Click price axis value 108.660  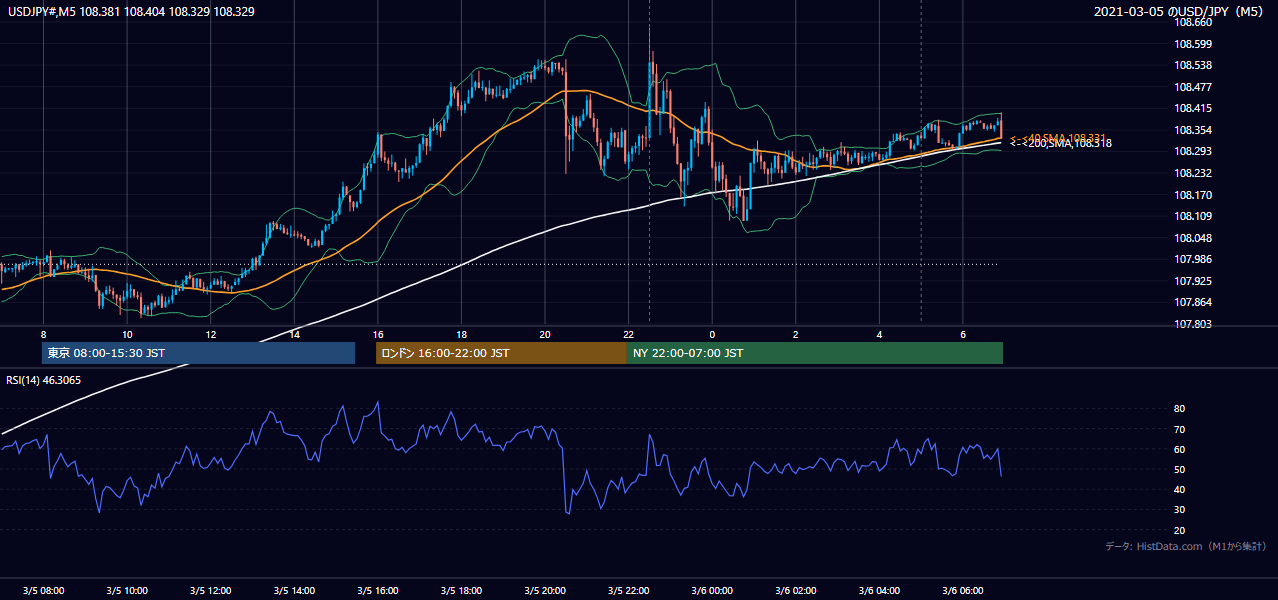[1192, 22]
